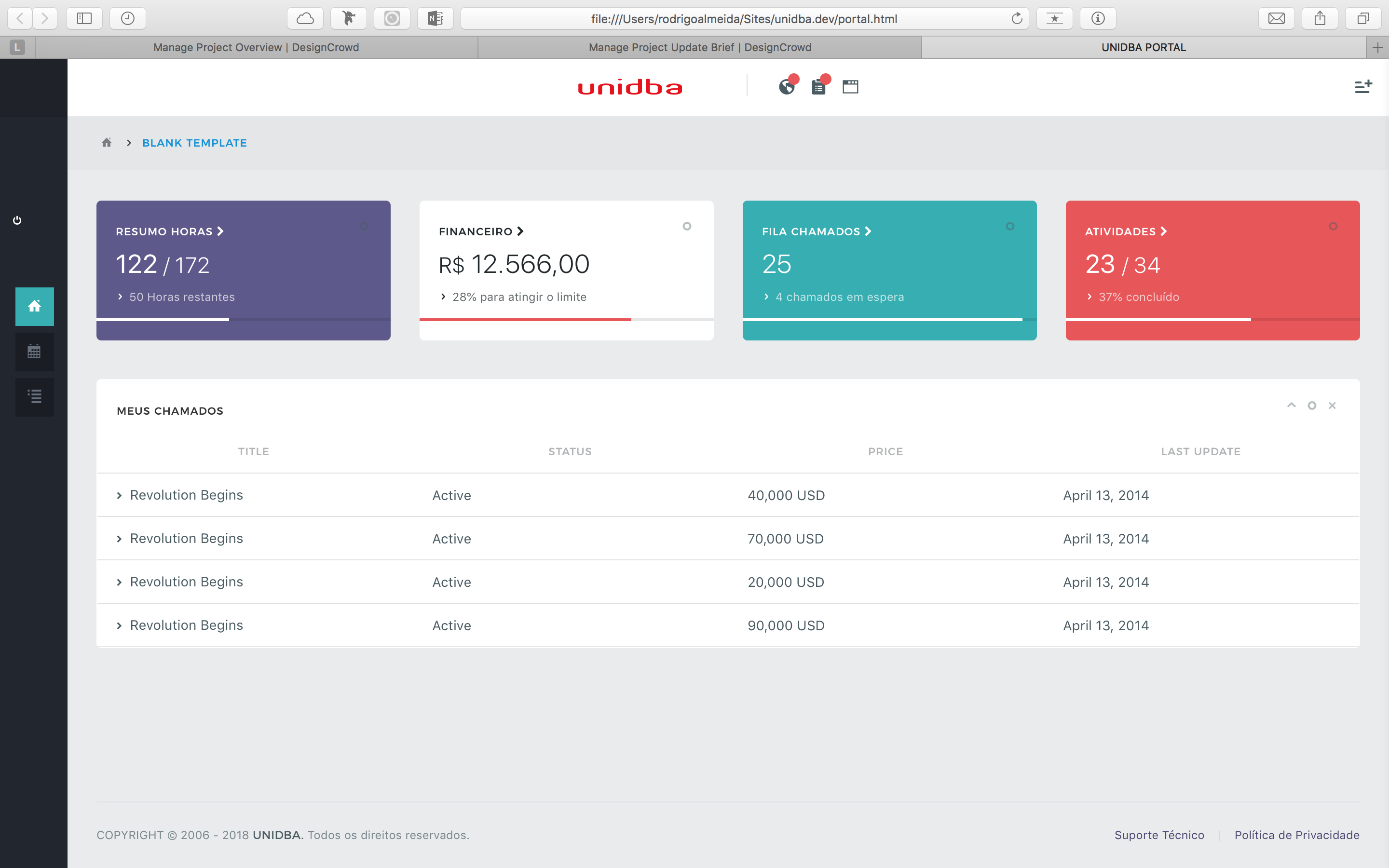Viewport: 1389px width, 868px height.
Task: Open the clipboard tasks icon in header
Action: [818, 87]
